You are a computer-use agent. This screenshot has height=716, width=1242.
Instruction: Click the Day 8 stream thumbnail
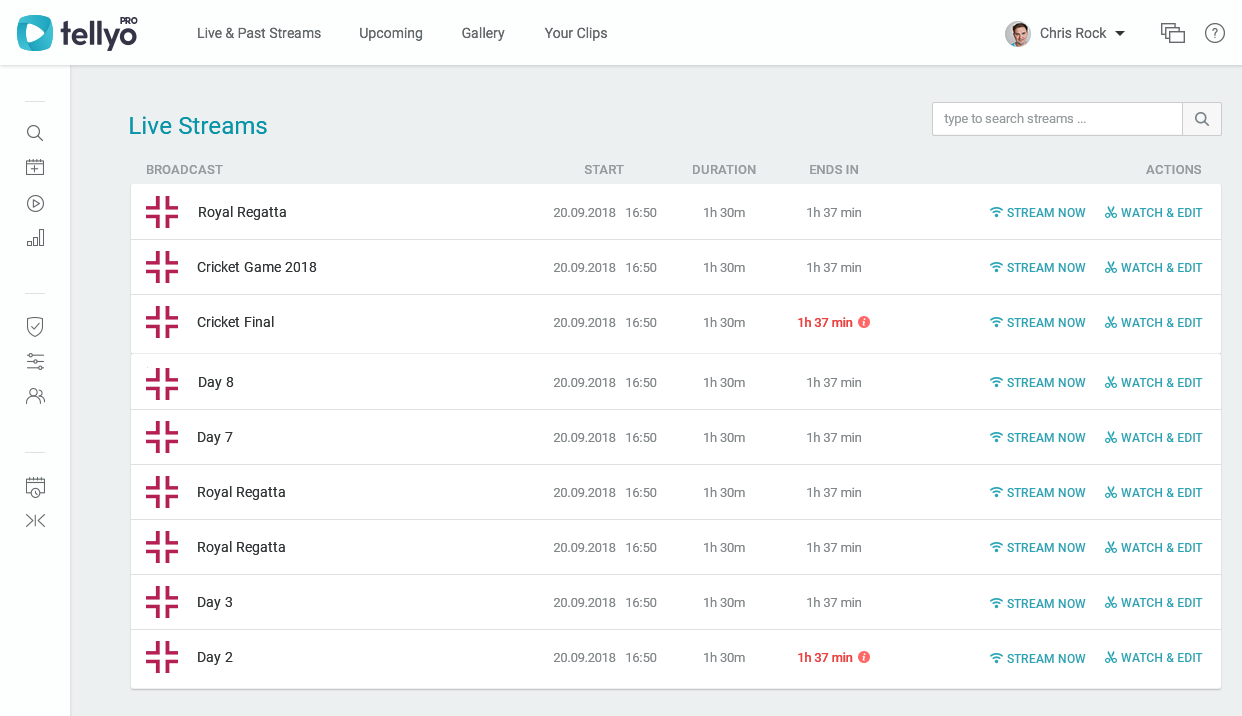coord(162,382)
